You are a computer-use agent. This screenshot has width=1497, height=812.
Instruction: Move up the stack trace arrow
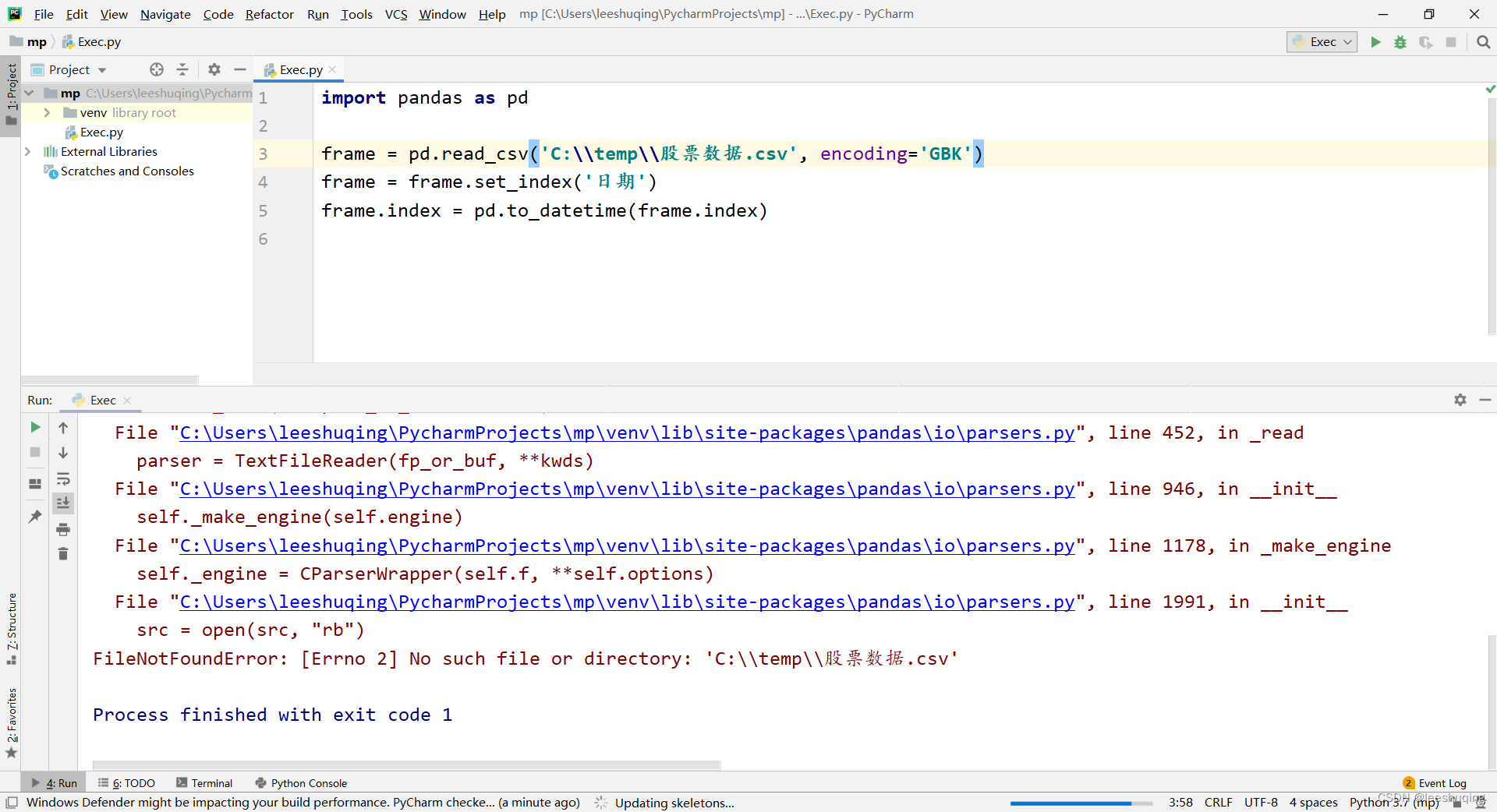click(63, 427)
